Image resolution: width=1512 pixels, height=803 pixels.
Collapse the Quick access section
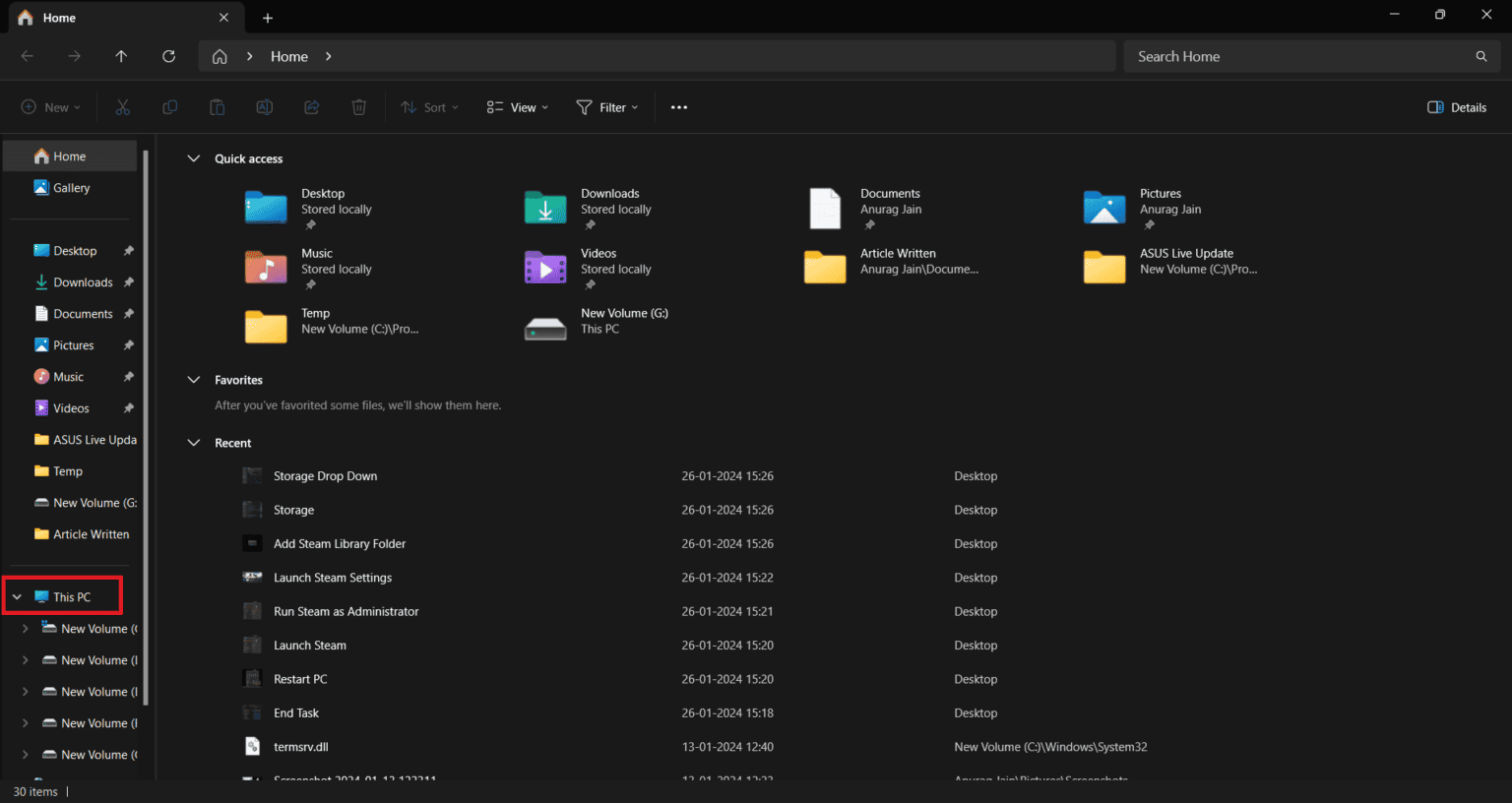[x=193, y=158]
